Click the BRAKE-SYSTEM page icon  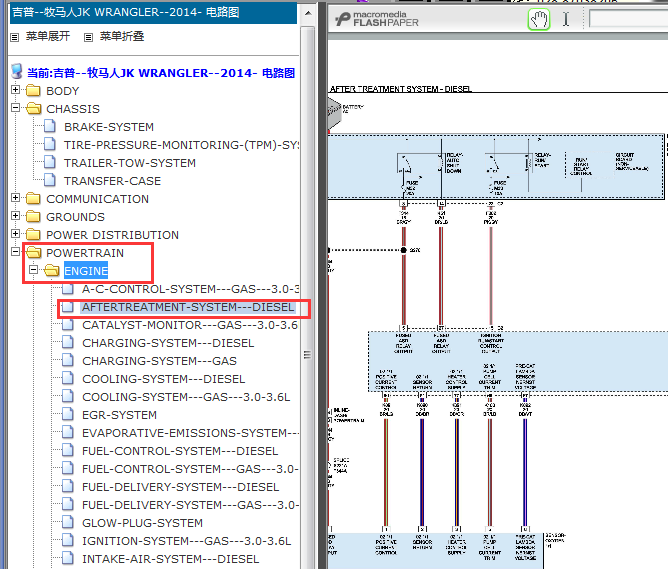(50, 126)
